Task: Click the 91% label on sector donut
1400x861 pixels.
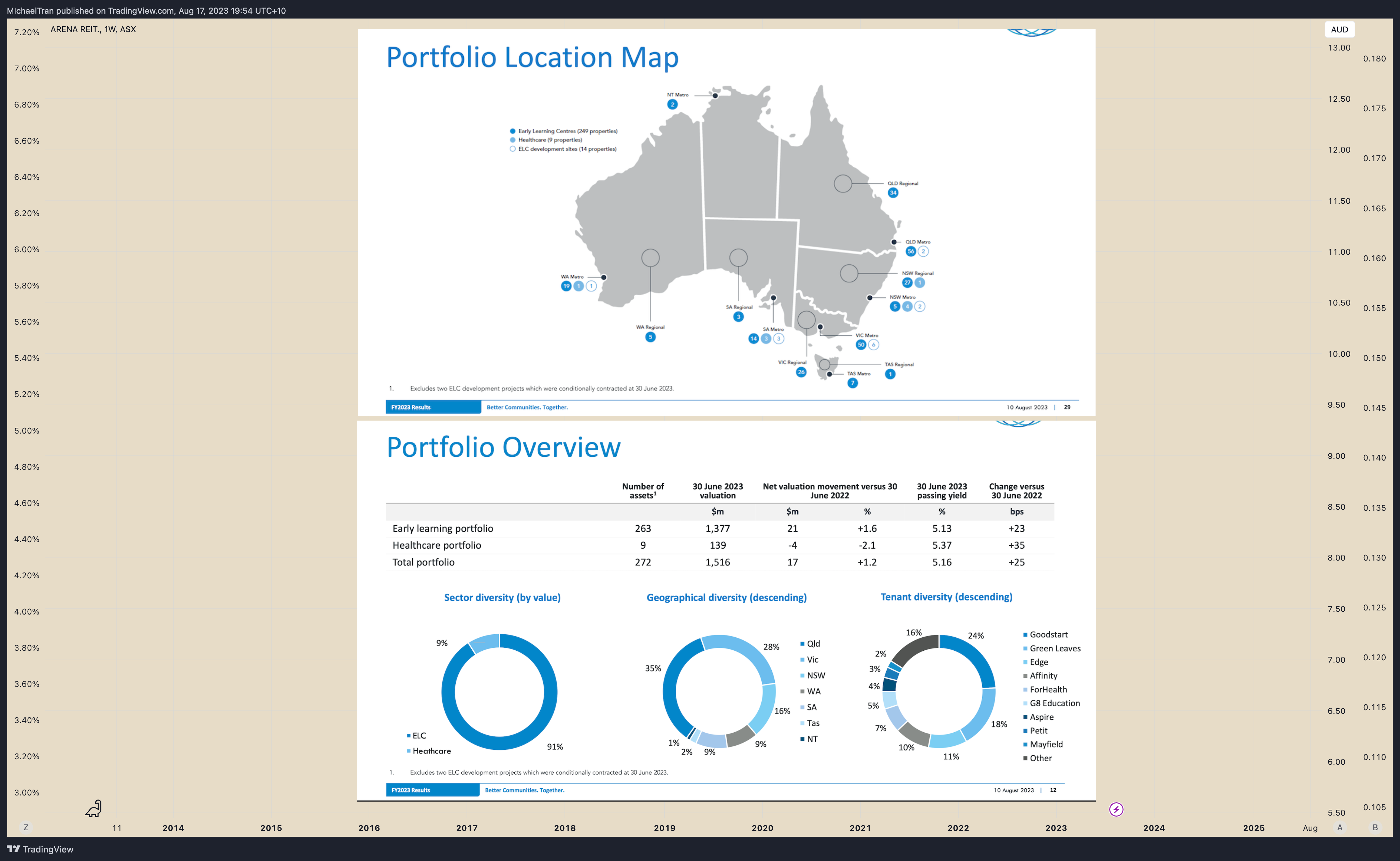Action: (555, 747)
